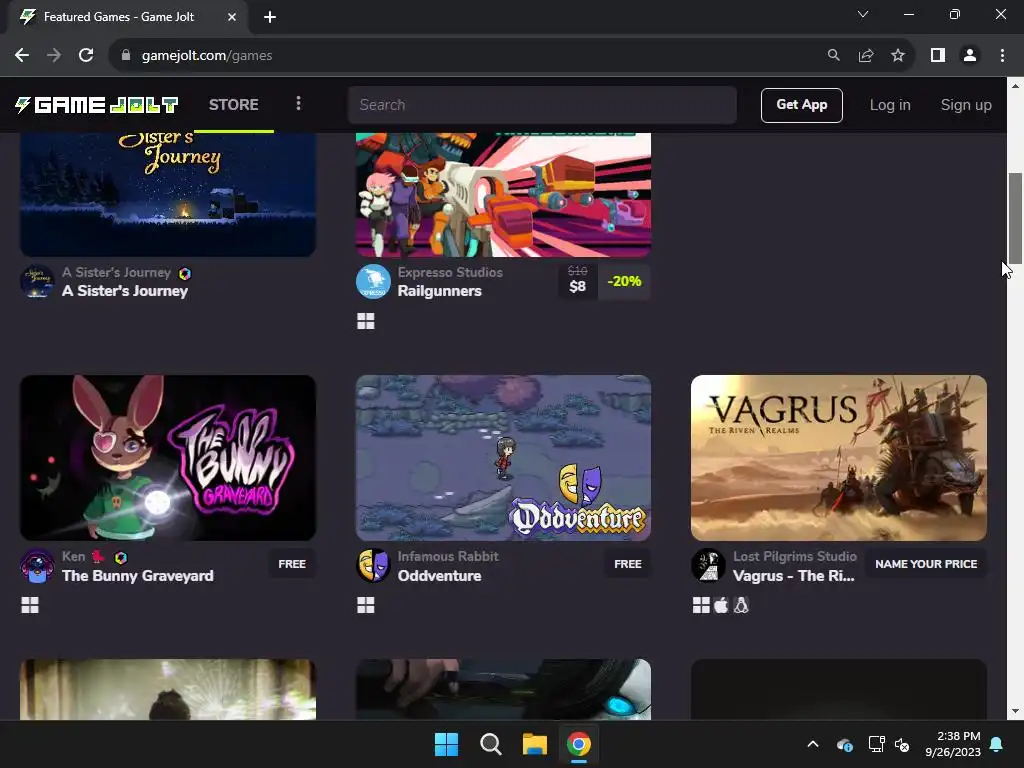Open Chrome's page zoom search icon

click(x=833, y=56)
